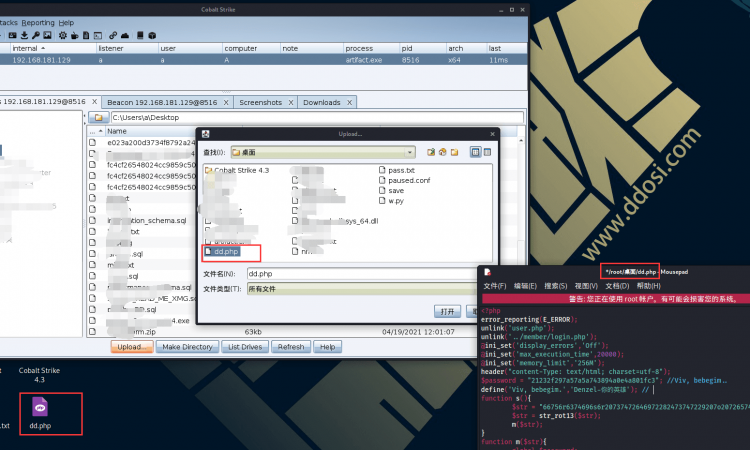Open the 文件类型 所有文件 dropdown
This screenshot has height=450, width=750.
click(x=362, y=289)
